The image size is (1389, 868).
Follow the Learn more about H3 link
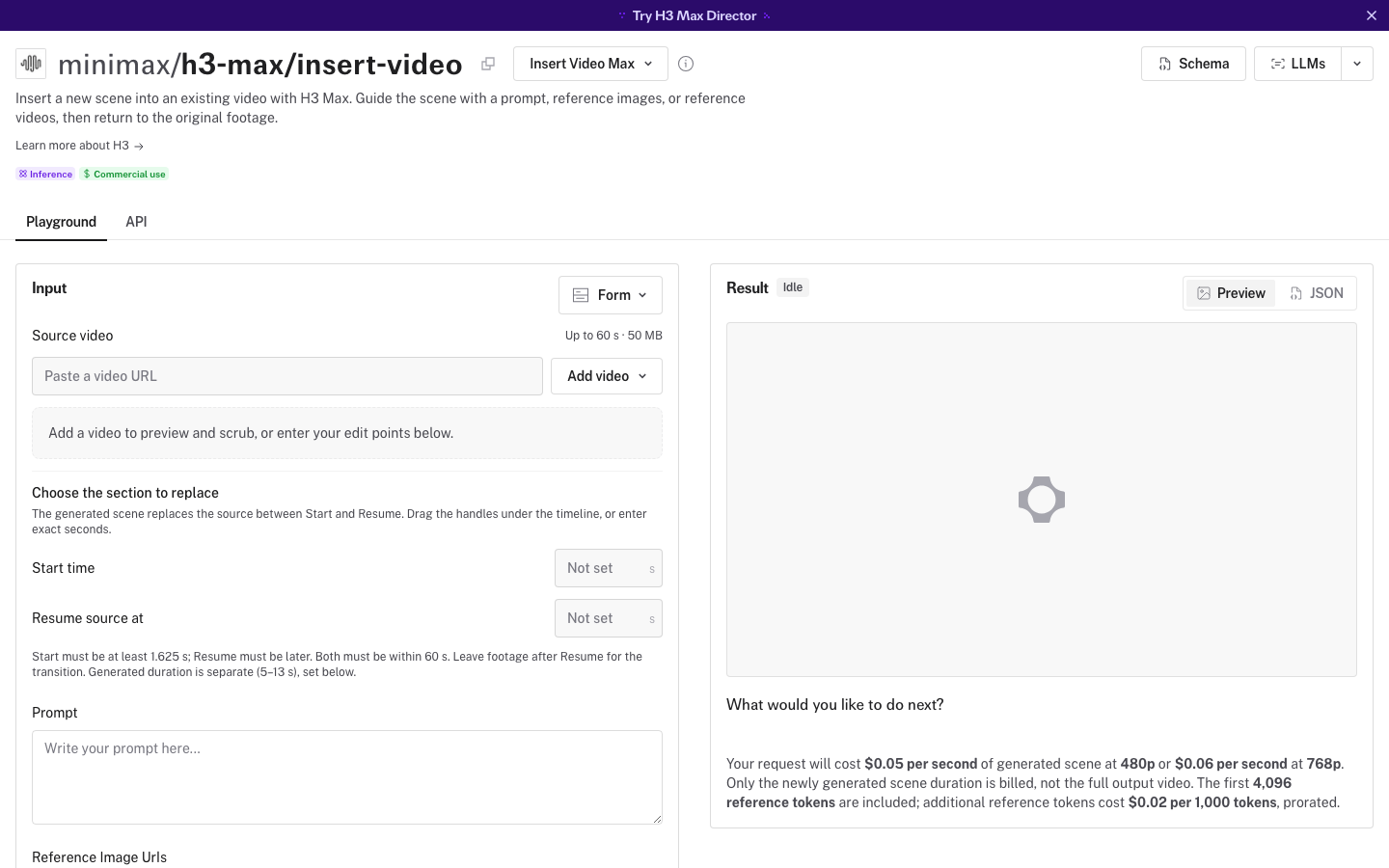pyautogui.click(x=79, y=146)
